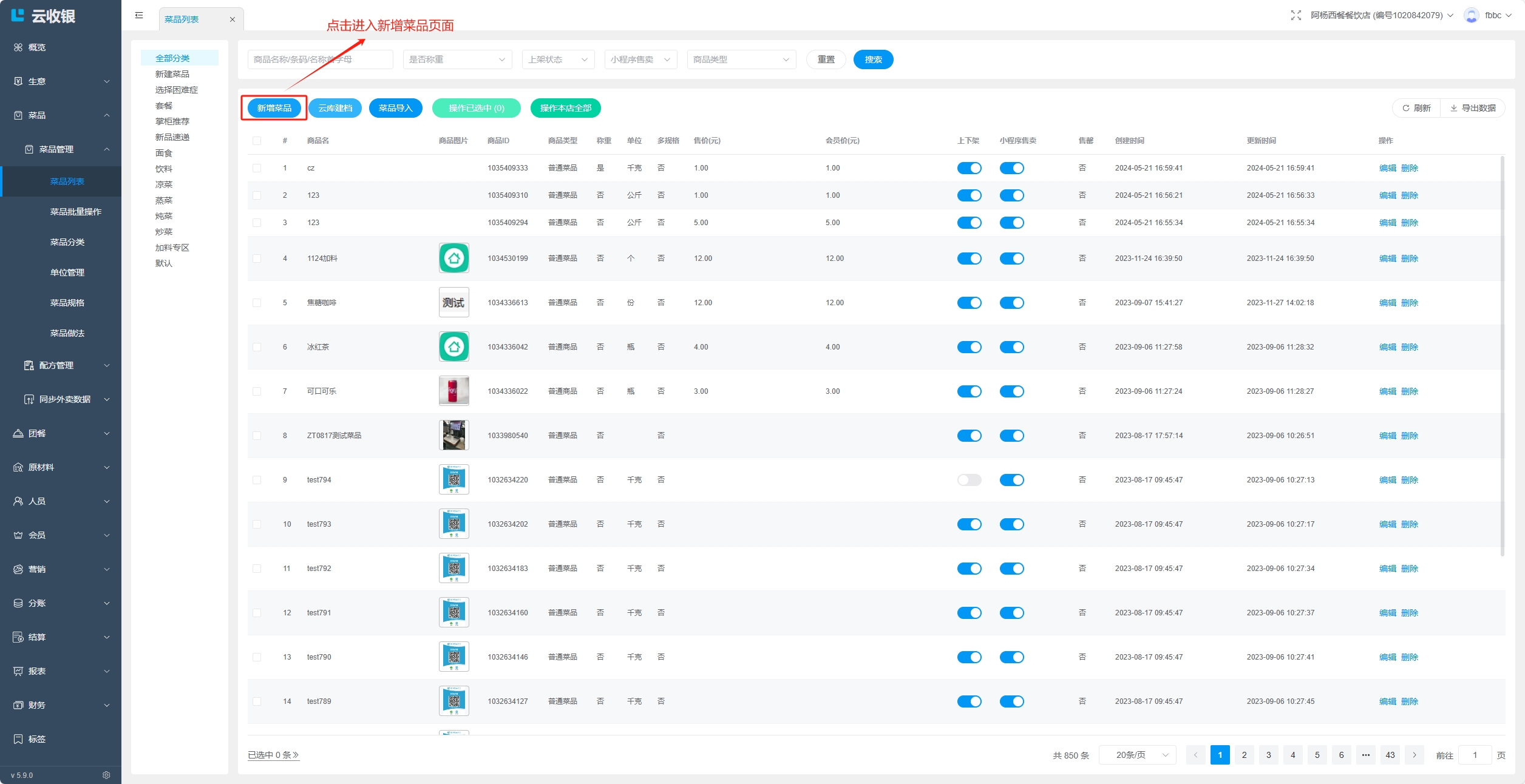The width and height of the screenshot is (1525, 784).
Task: Open the 是否称重 dropdown filter
Action: (x=457, y=59)
